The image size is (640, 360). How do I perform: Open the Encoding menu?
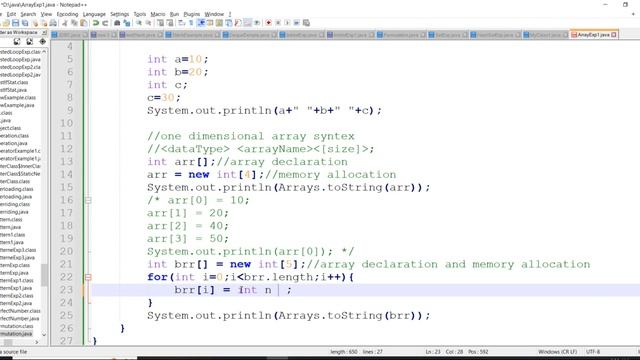(67, 14)
